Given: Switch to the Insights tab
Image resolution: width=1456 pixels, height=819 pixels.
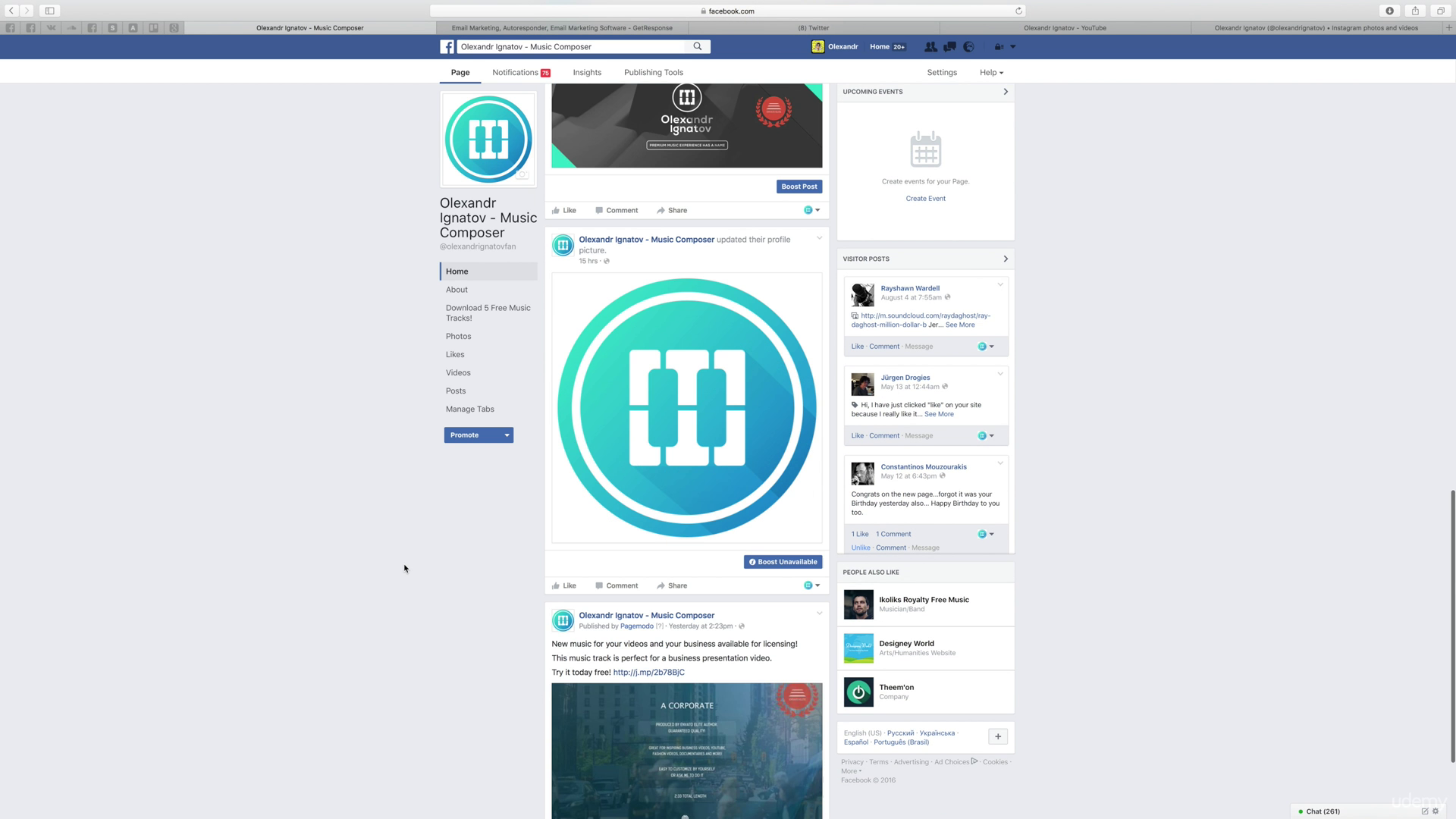Looking at the screenshot, I should pos(586,73).
